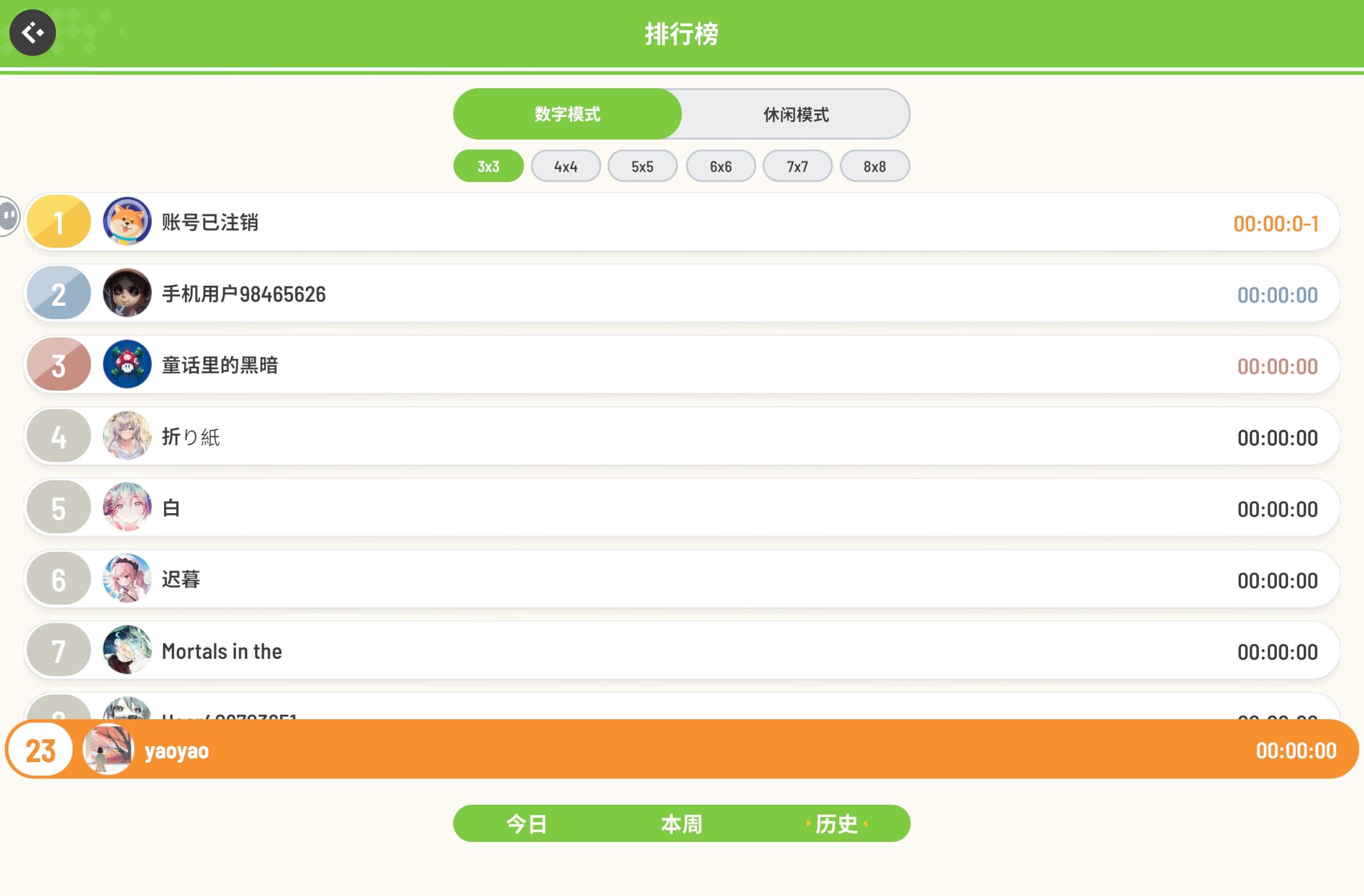Select the 4x4 grid size
Viewport: 1364px width, 896px height.
pyautogui.click(x=565, y=166)
